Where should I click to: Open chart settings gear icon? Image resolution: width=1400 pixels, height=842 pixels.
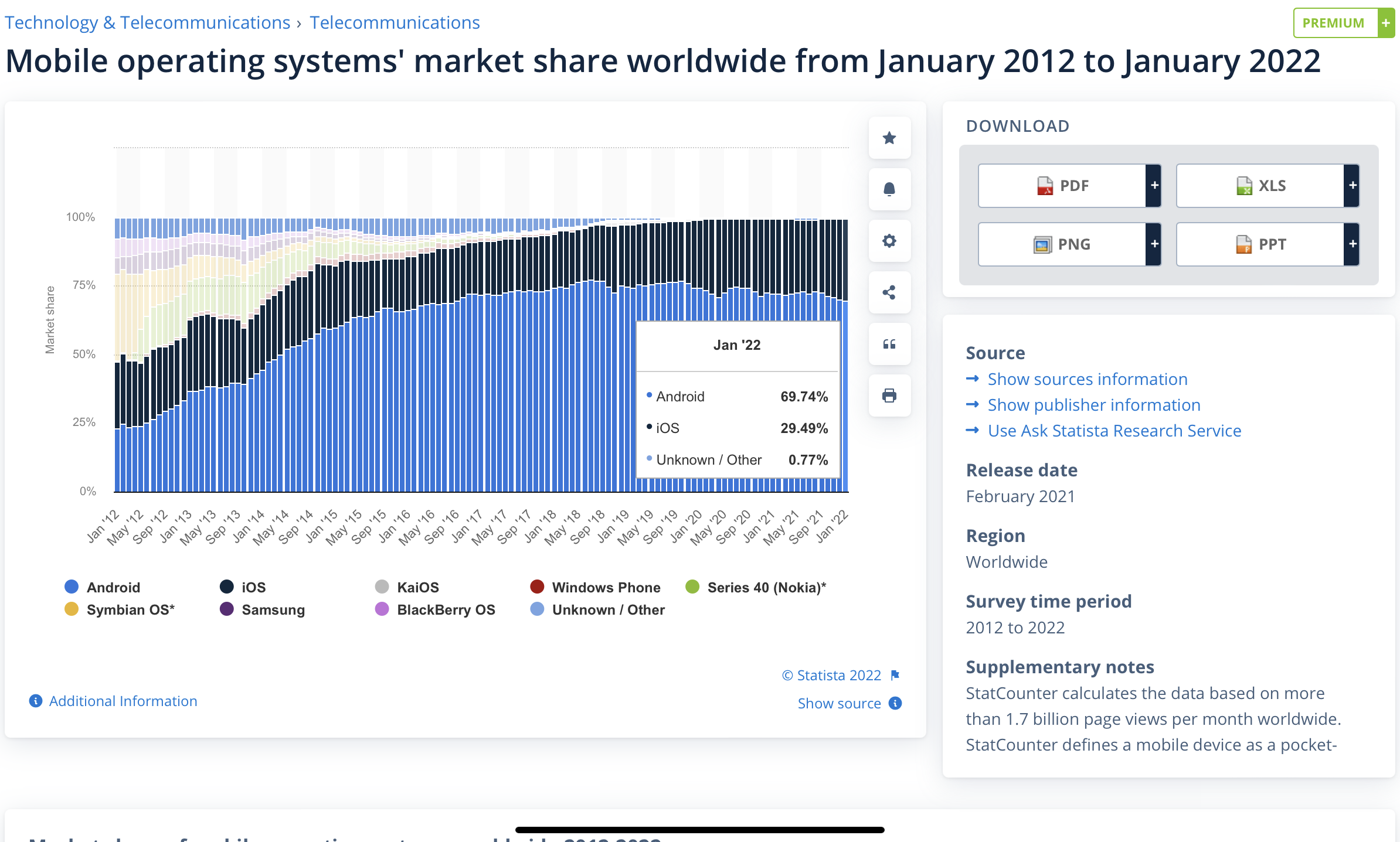(889, 241)
